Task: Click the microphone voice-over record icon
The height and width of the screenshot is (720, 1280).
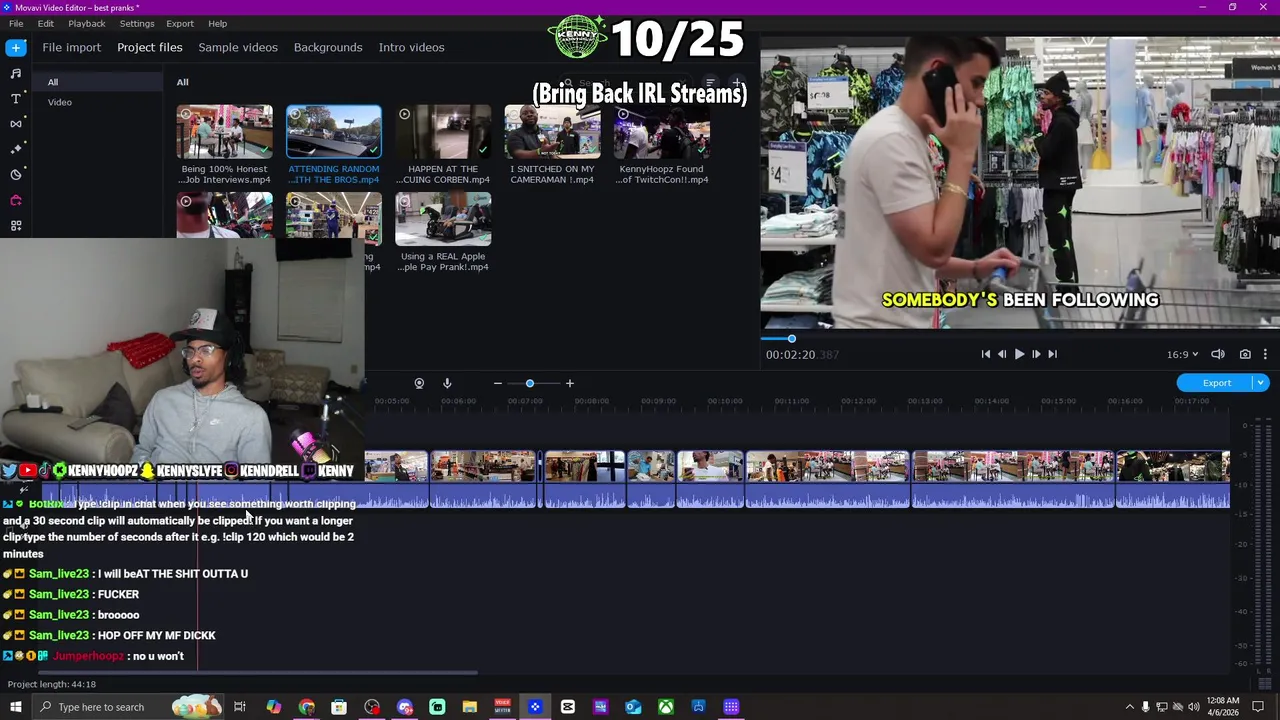Action: [x=447, y=383]
